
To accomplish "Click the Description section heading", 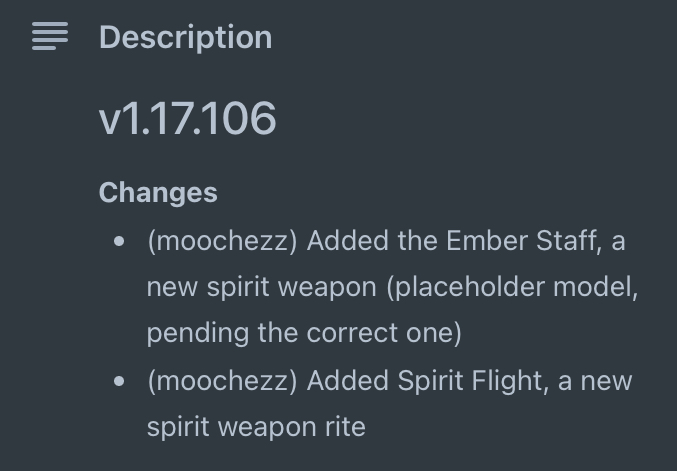I will (186, 38).
